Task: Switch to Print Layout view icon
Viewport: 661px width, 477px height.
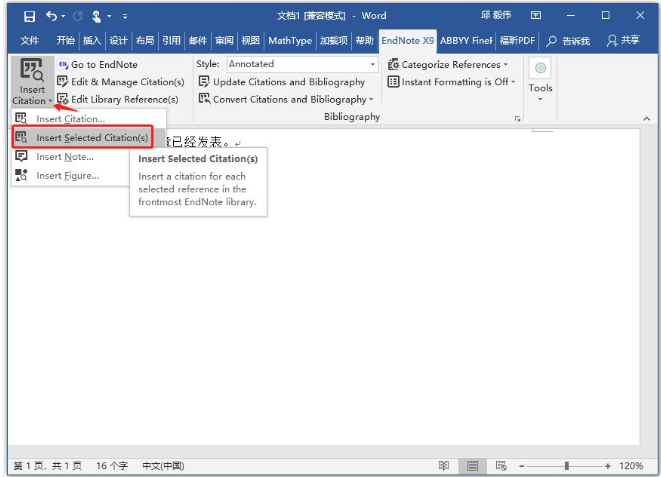Action: (x=473, y=466)
